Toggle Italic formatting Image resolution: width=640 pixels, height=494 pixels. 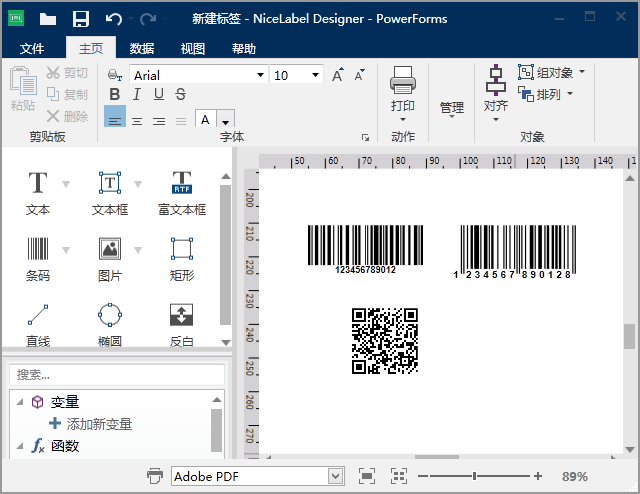(x=137, y=94)
